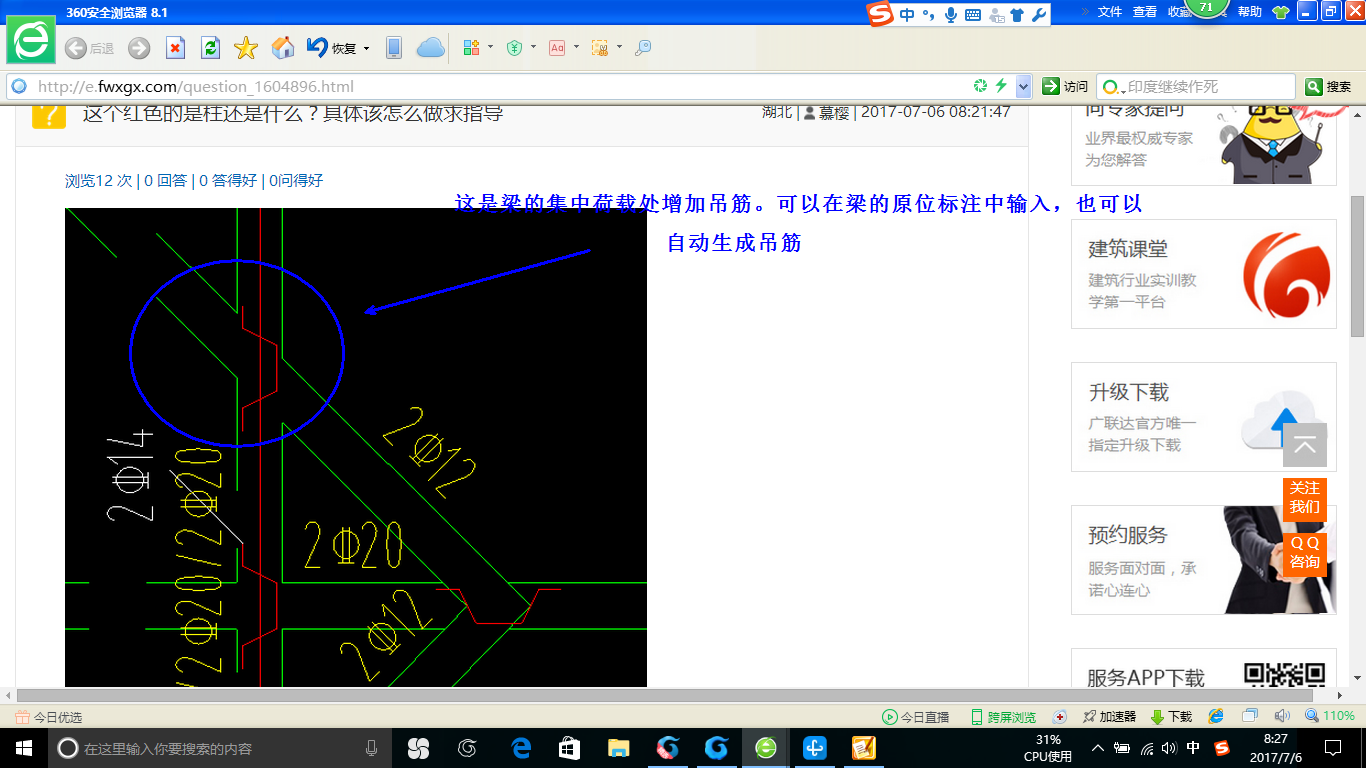Viewport: 1366px width, 768px height.
Task: Refresh the page using green arrows icon
Action: click(x=210, y=48)
